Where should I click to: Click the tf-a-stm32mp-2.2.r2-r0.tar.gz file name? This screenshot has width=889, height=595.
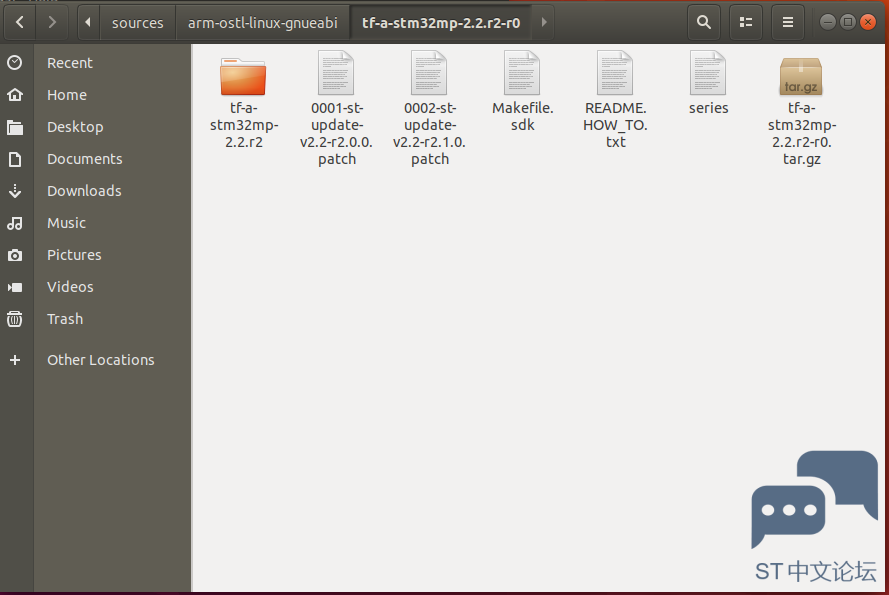pos(802,133)
